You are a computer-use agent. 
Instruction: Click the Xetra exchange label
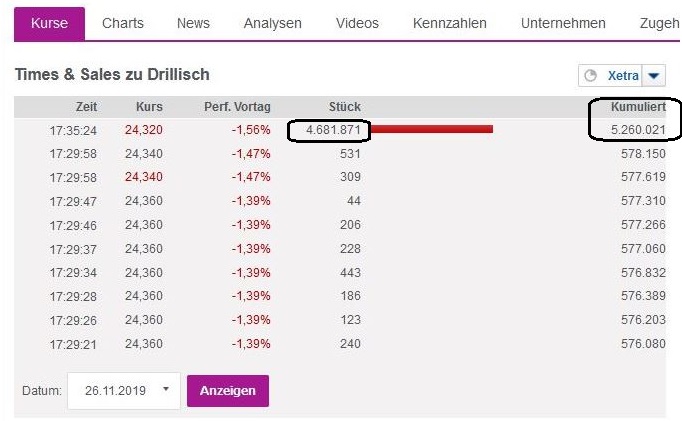point(623,76)
